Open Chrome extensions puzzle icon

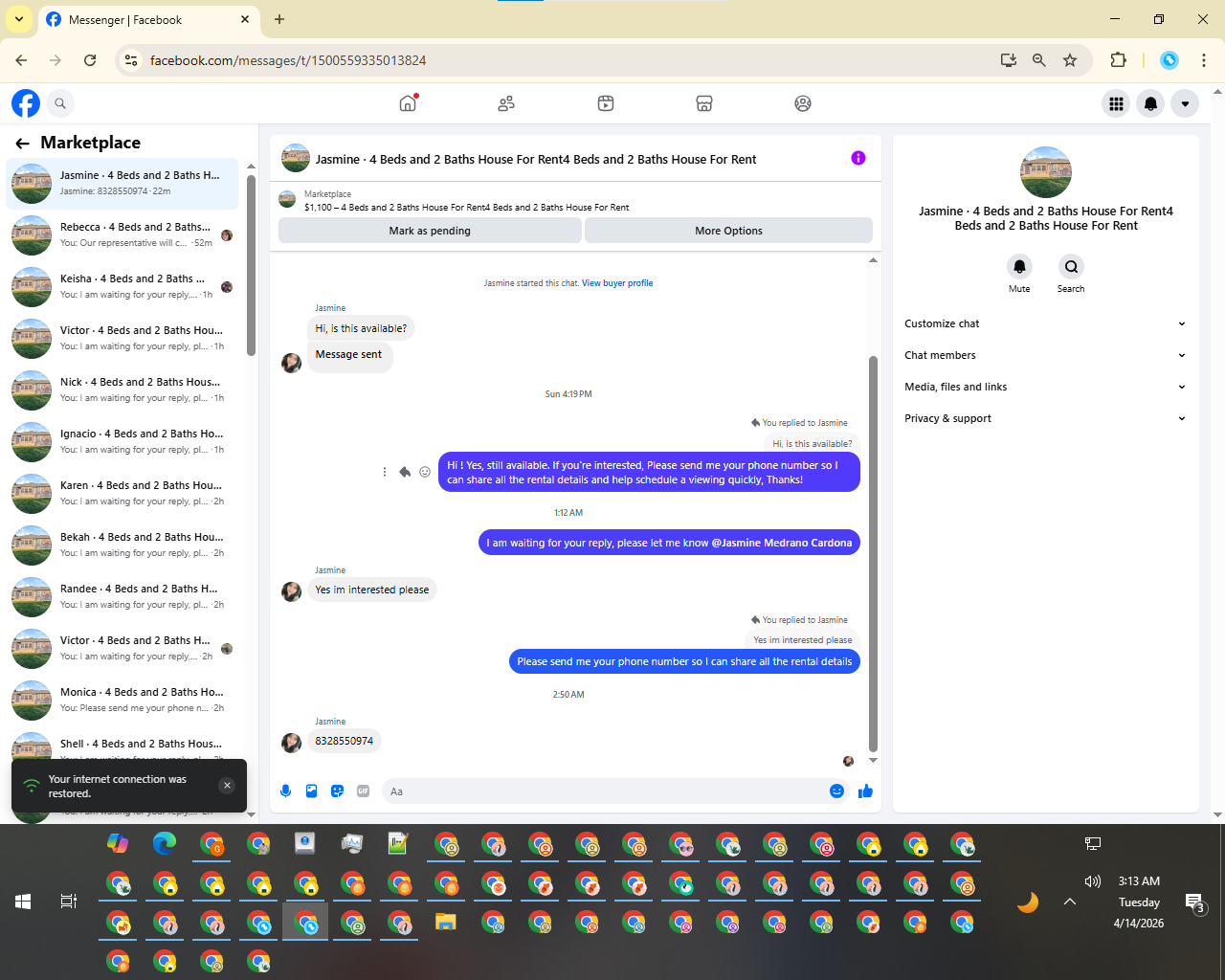point(1118,60)
